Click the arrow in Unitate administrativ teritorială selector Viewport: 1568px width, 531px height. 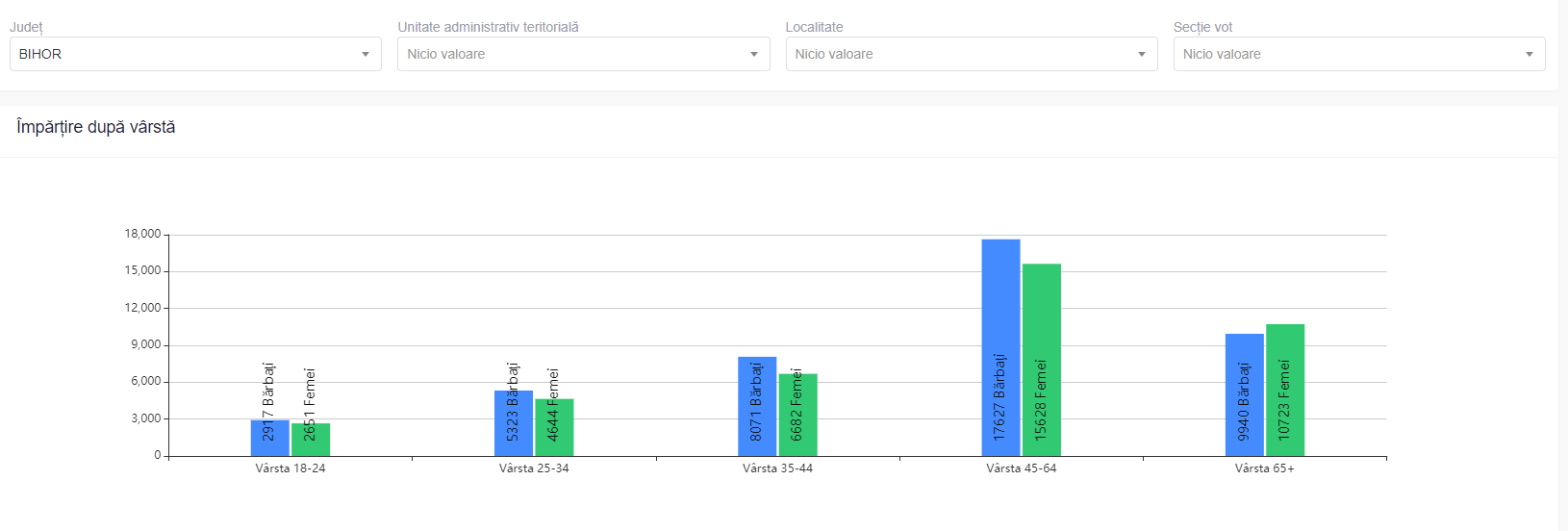click(x=753, y=55)
